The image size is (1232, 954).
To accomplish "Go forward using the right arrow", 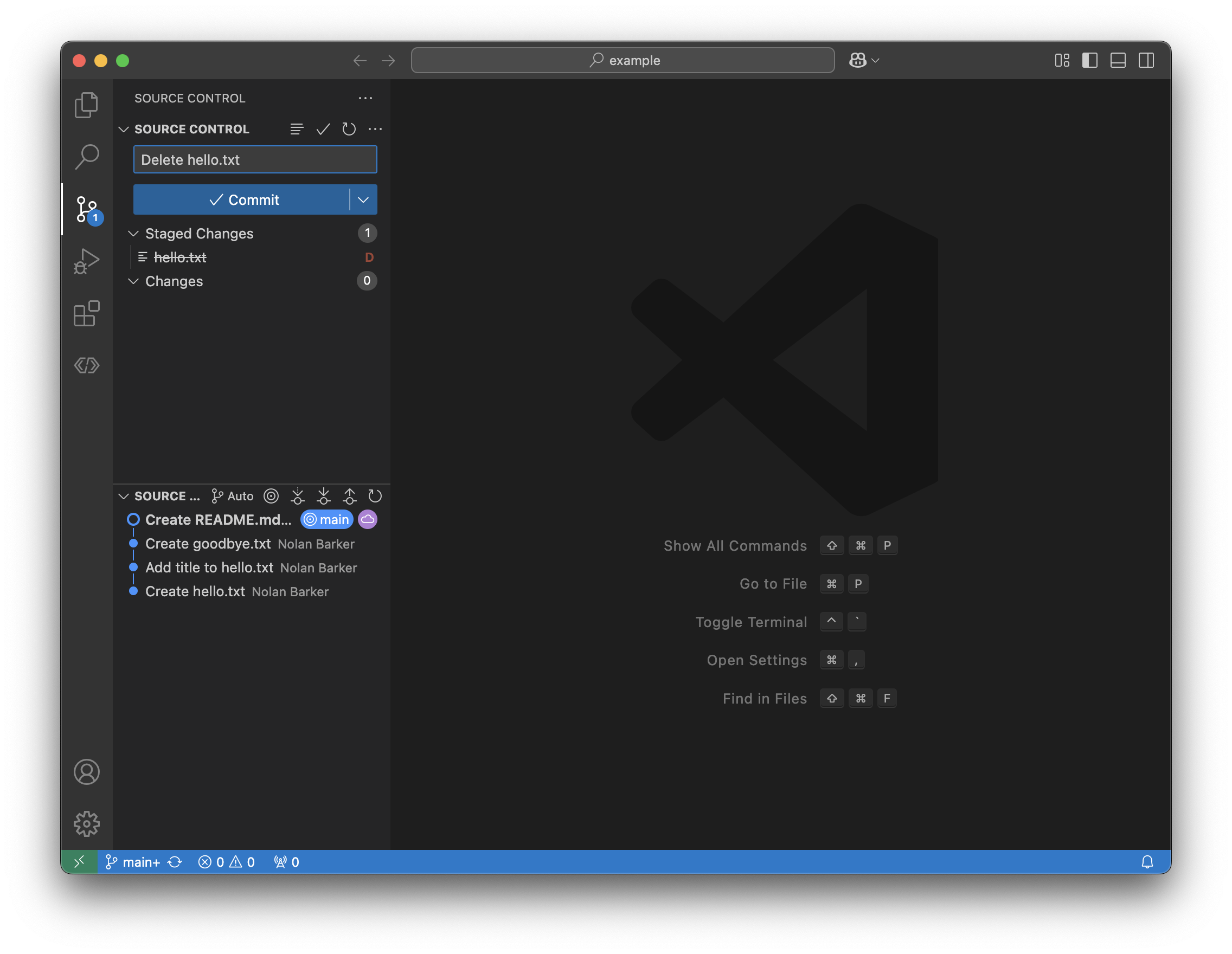I will coord(388,60).
